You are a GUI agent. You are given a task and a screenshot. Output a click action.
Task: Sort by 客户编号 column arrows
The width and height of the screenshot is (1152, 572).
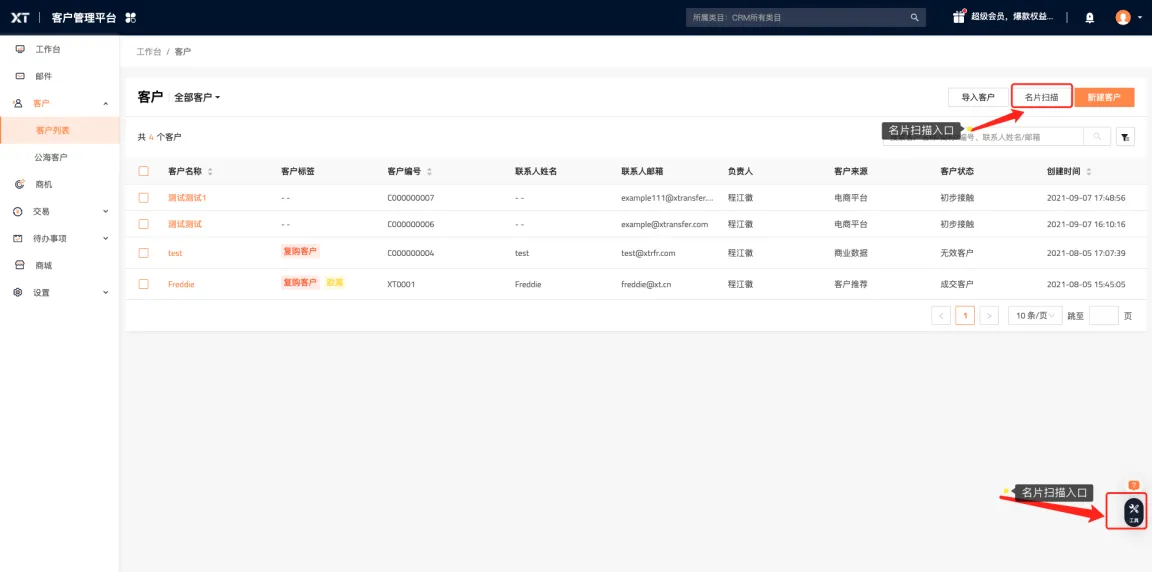pyautogui.click(x=429, y=171)
